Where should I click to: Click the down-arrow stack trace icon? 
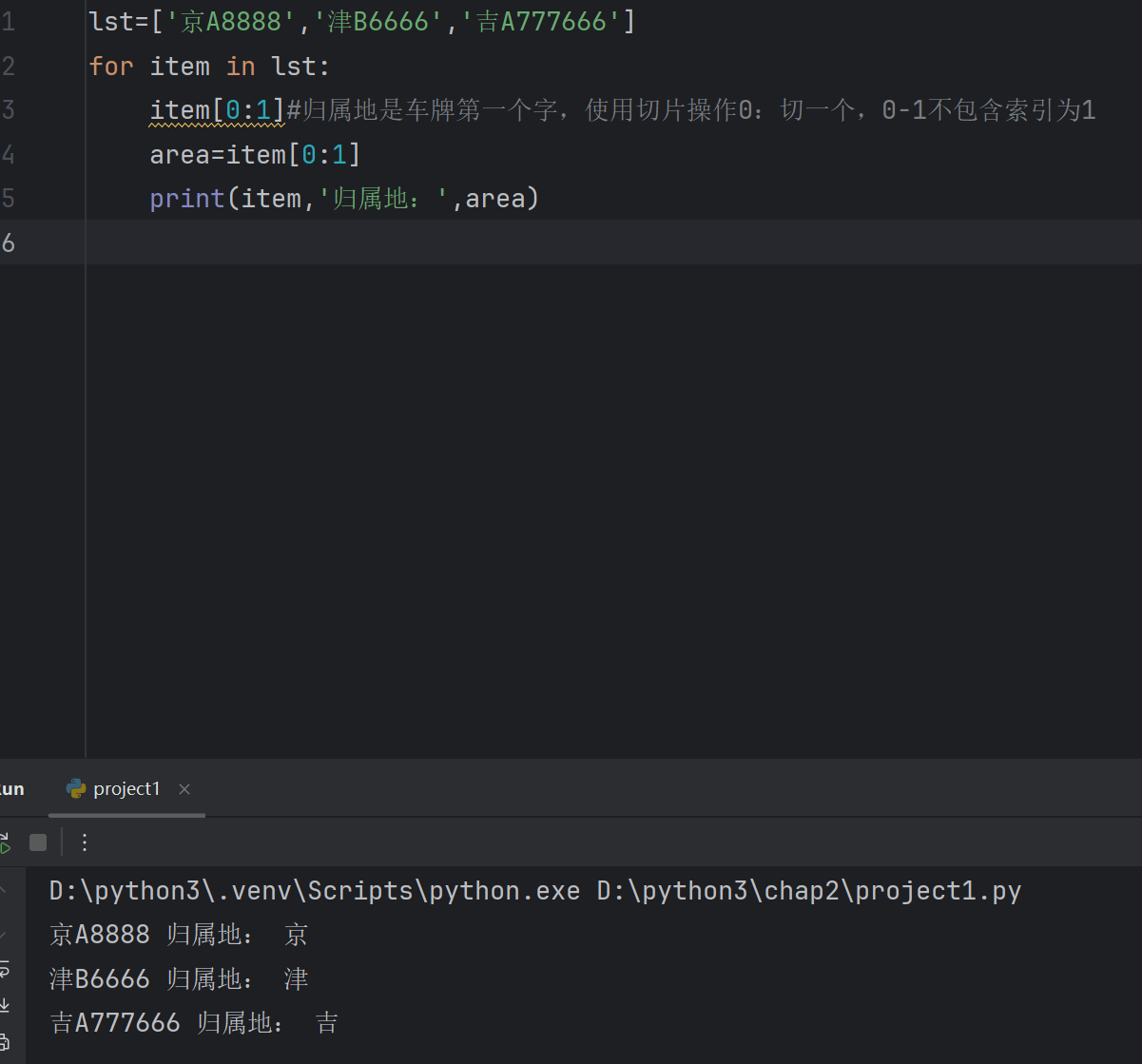click(x=3, y=933)
